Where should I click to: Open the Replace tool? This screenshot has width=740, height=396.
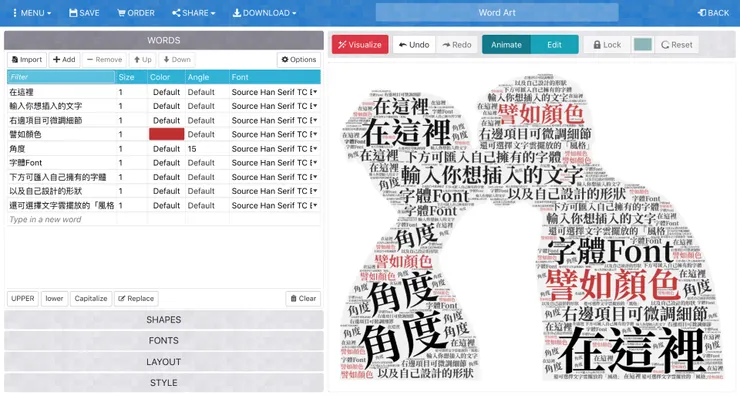pyautogui.click(x=136, y=298)
